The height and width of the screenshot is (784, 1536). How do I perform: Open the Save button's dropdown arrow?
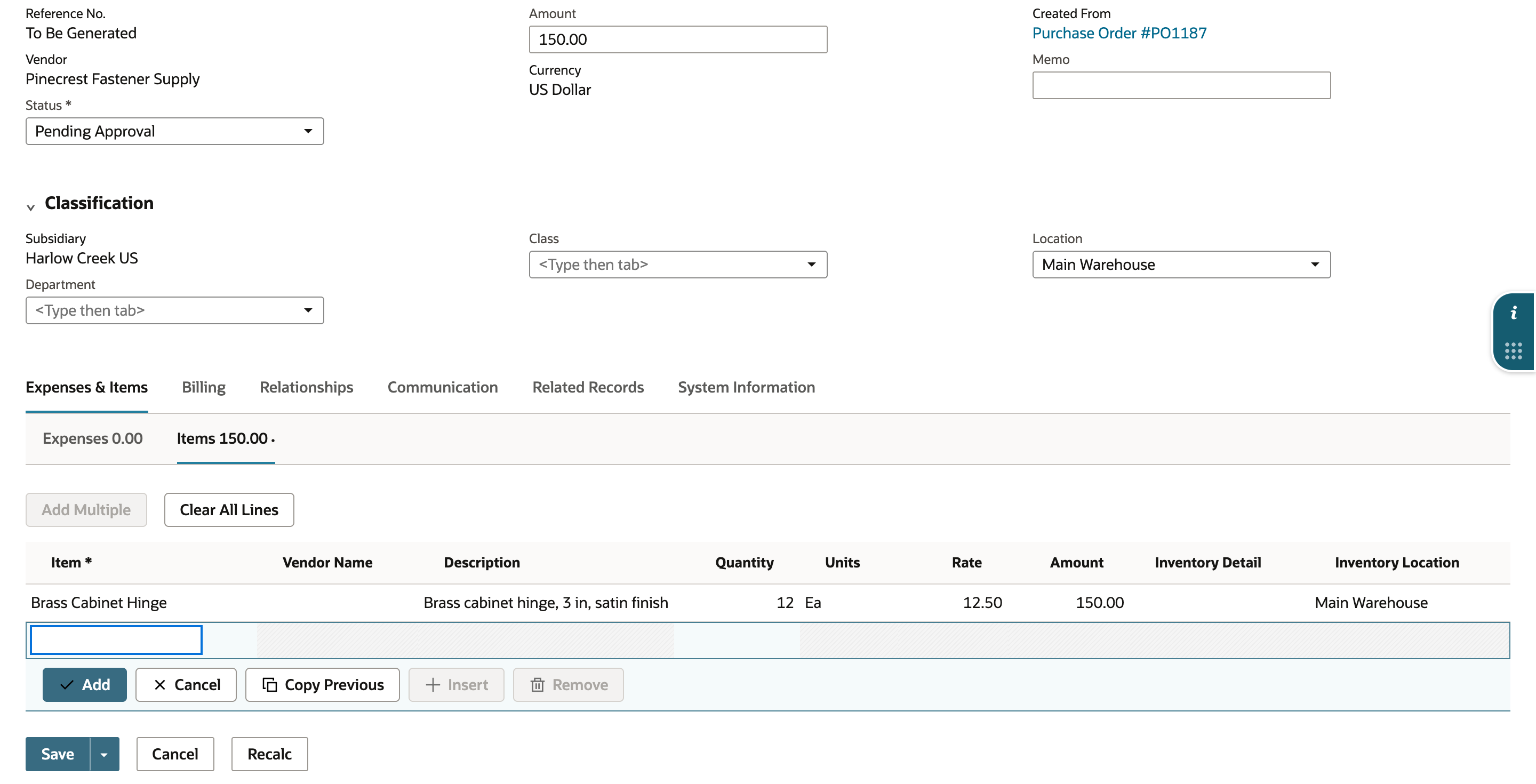pos(105,754)
